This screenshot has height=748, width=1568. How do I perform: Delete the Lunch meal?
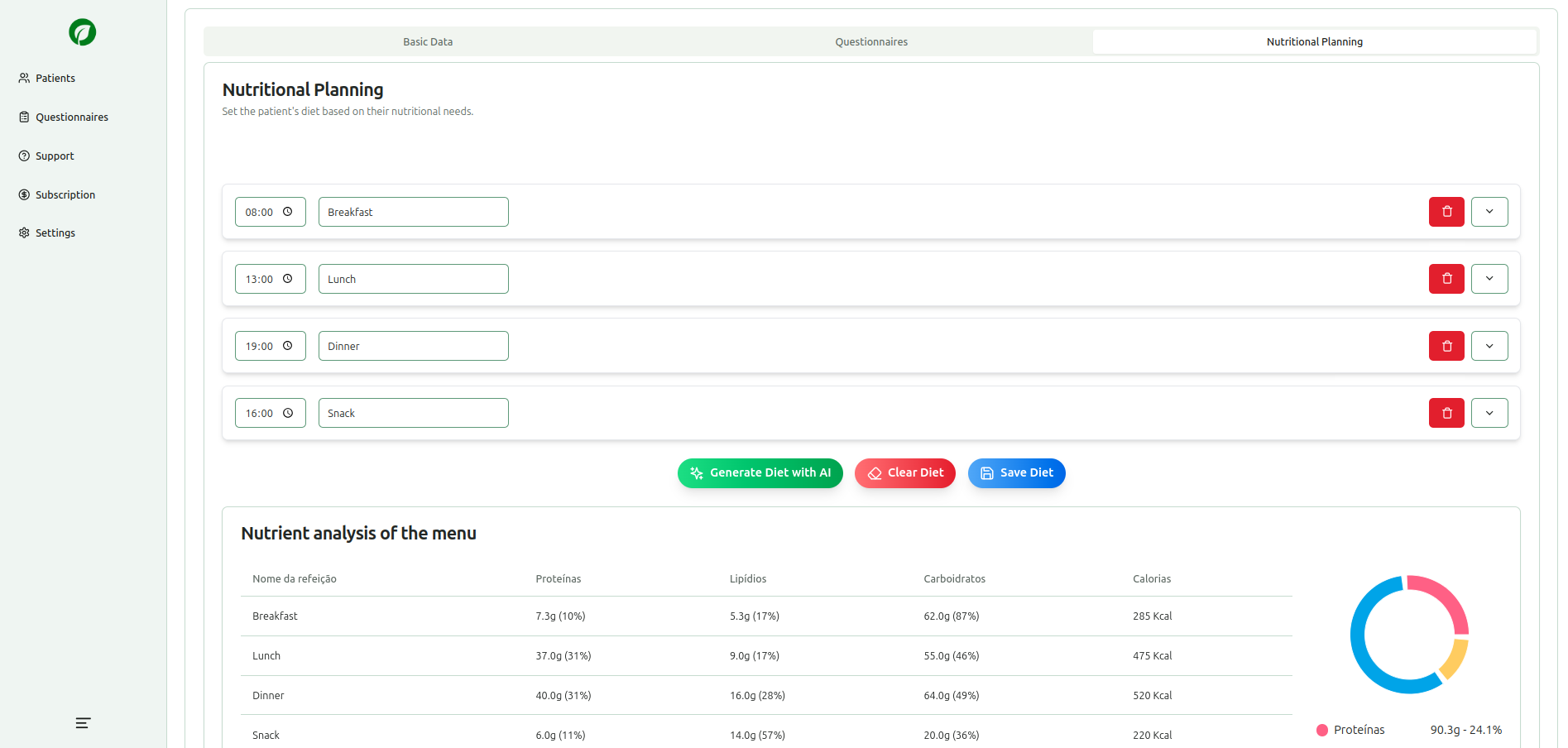[x=1446, y=279]
